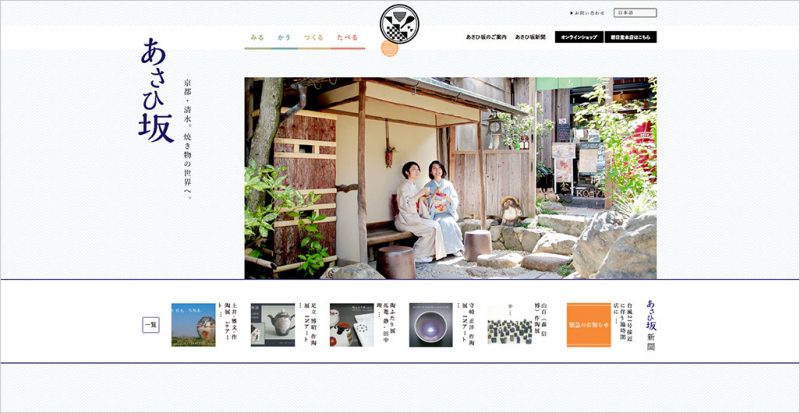Click the お問い合わせ contact link
800x413 pixels.
(589, 13)
